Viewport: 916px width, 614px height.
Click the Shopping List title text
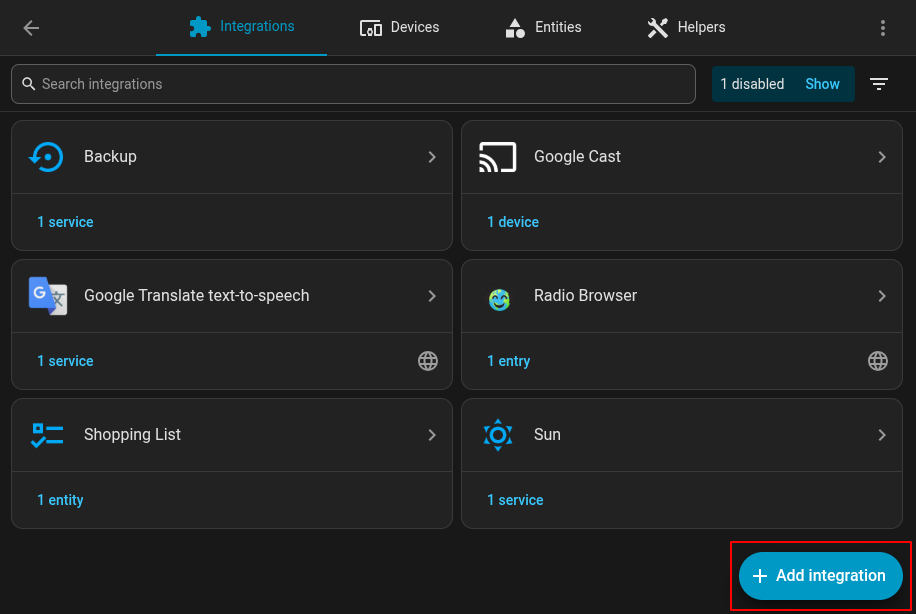point(132,435)
